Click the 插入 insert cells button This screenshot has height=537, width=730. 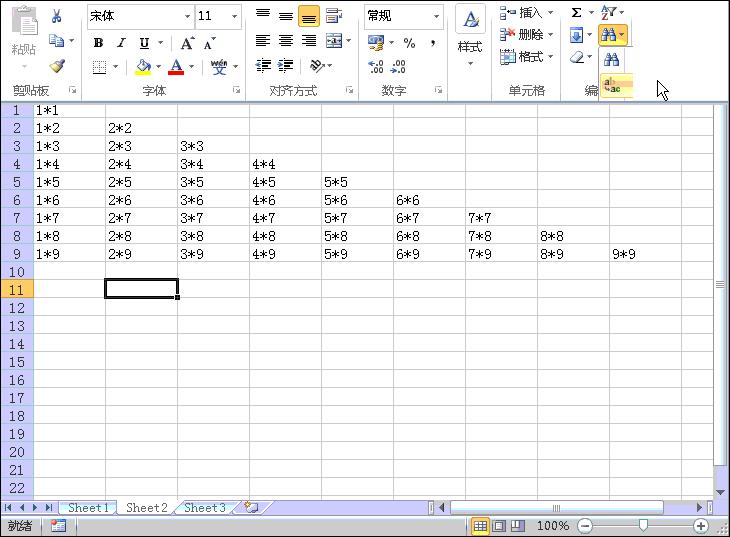[x=526, y=13]
